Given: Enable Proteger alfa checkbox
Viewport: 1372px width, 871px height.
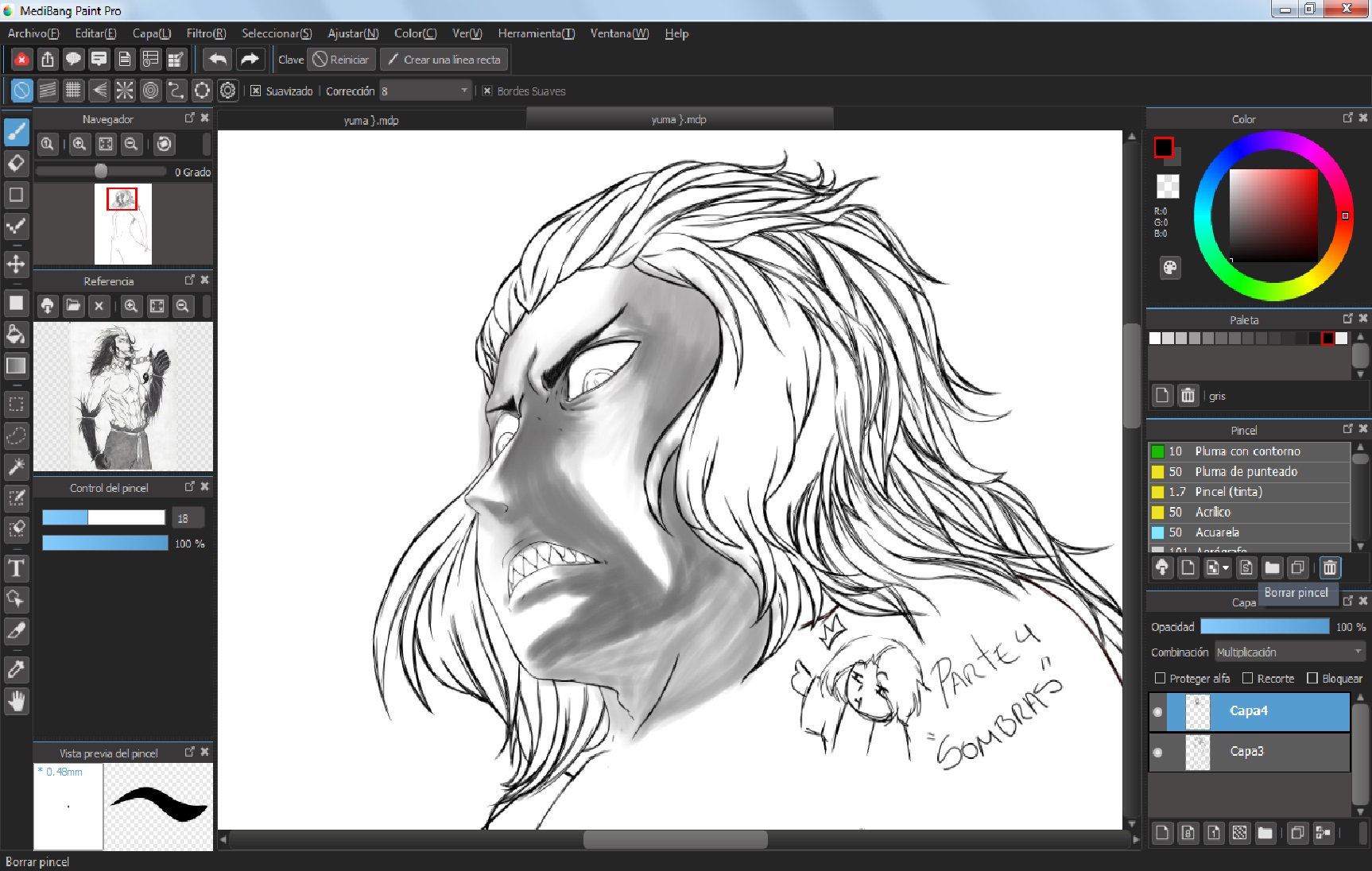Looking at the screenshot, I should coord(1160,678).
